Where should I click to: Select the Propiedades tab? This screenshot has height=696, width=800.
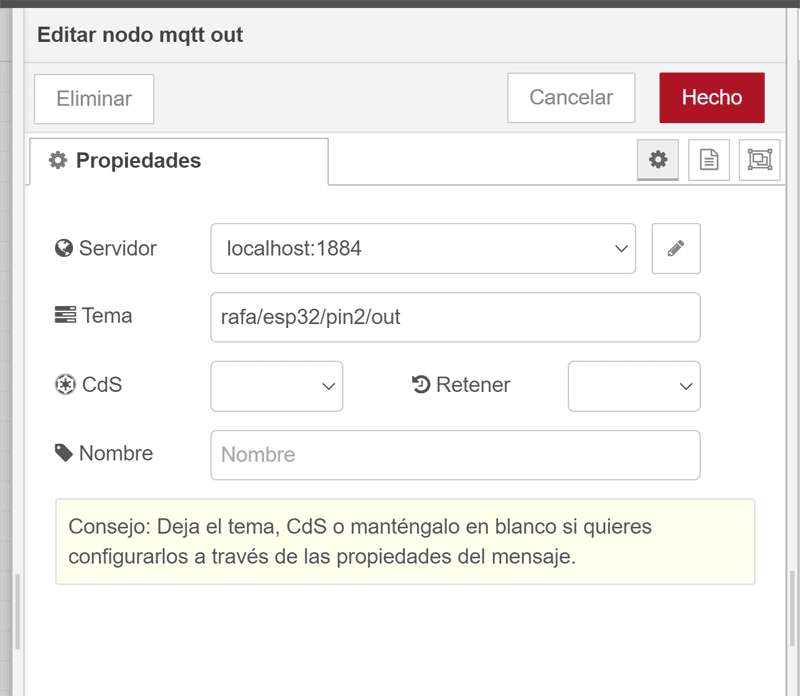[x=179, y=161]
